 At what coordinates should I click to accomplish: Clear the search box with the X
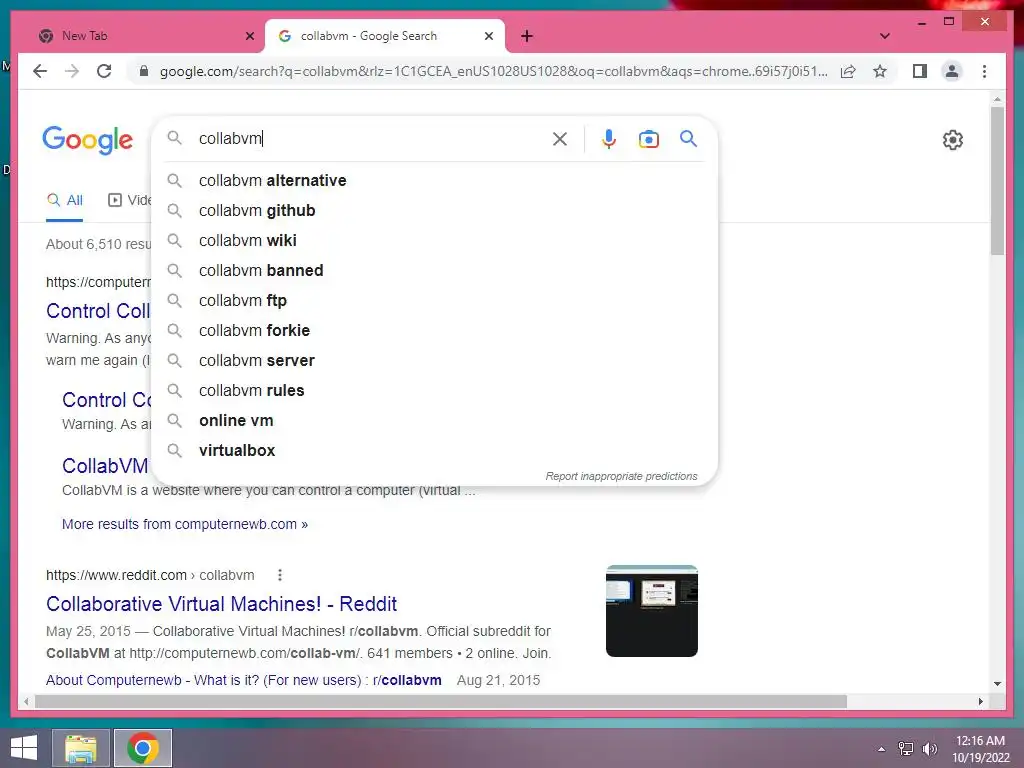click(560, 138)
